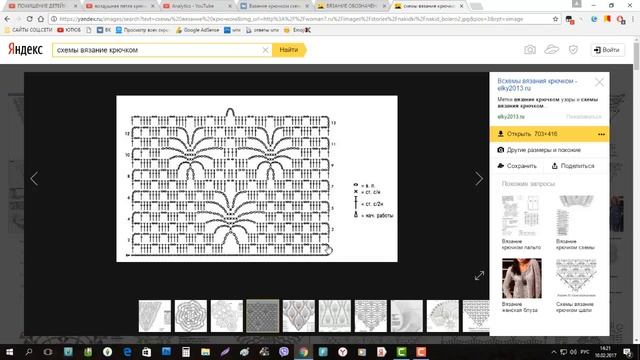
Task: Open Yandex browser from the taskbar
Action: click(342, 352)
